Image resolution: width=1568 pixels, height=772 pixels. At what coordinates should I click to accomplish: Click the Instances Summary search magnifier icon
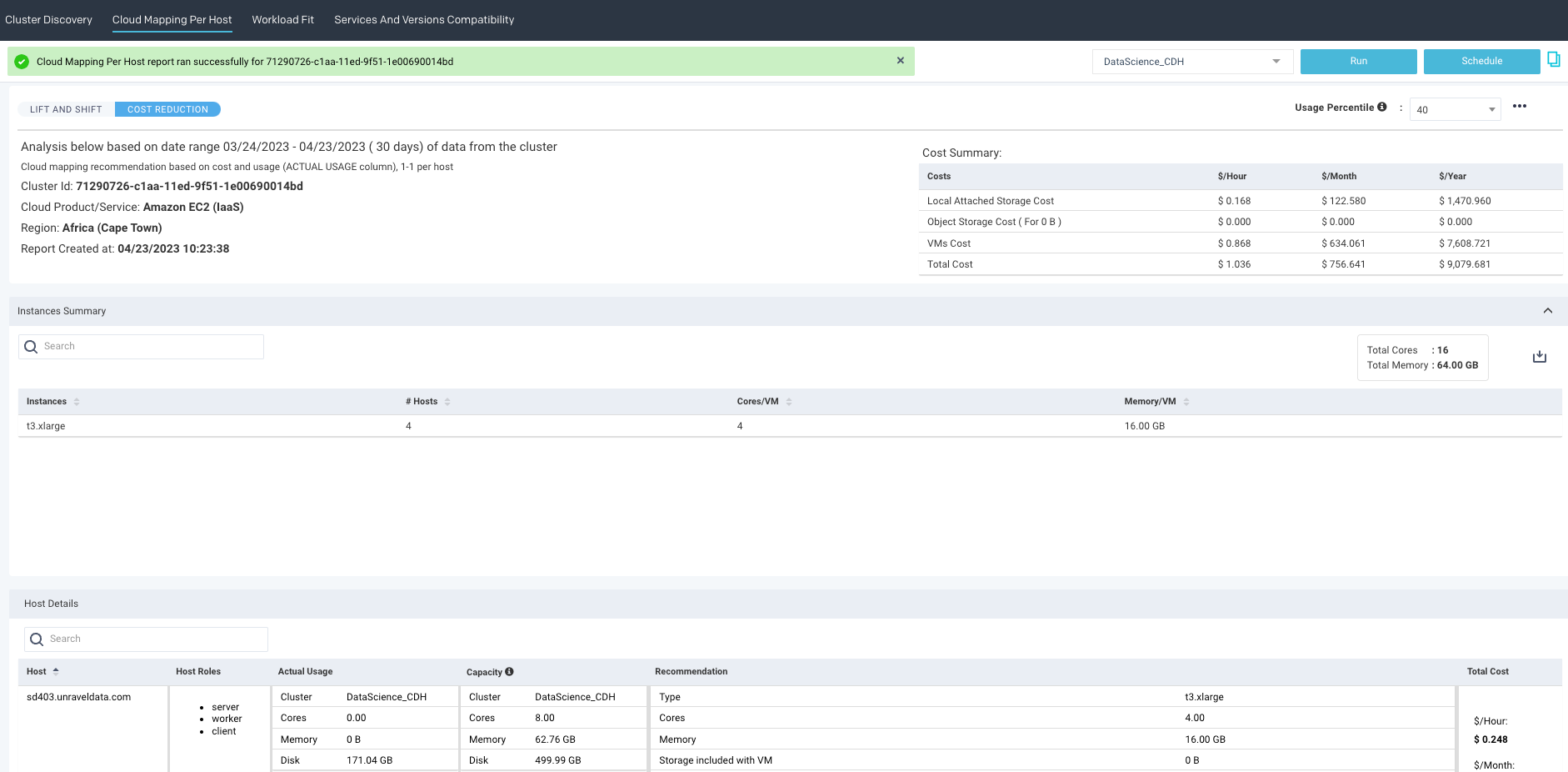(31, 347)
